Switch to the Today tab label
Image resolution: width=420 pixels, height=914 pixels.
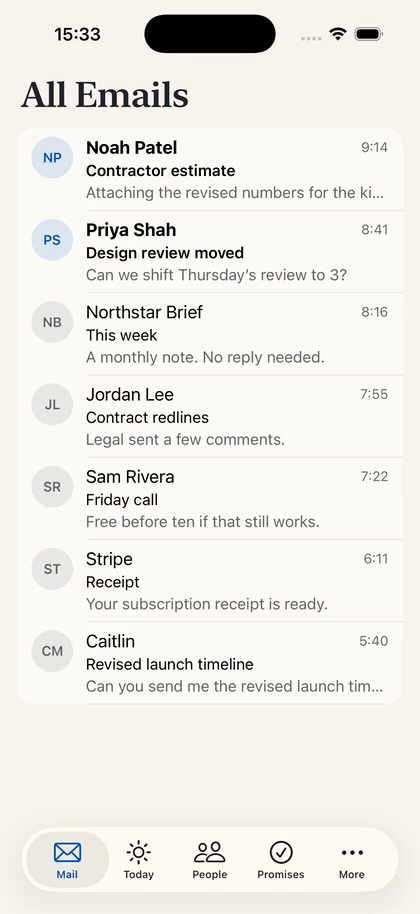tap(139, 874)
